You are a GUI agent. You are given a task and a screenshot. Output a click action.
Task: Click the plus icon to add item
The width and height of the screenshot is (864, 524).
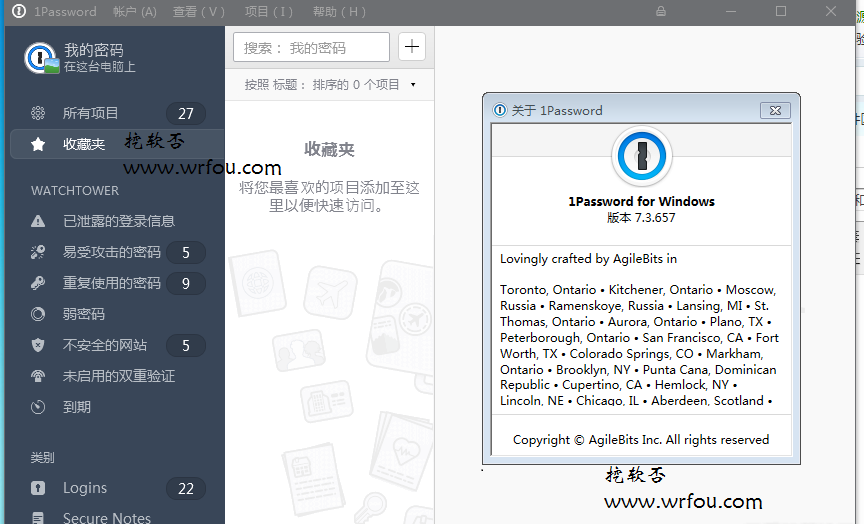click(x=412, y=47)
